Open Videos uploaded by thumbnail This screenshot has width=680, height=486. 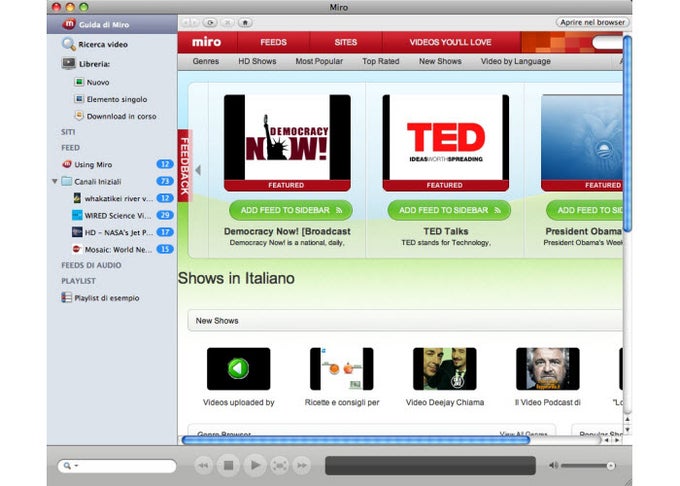pyautogui.click(x=239, y=369)
